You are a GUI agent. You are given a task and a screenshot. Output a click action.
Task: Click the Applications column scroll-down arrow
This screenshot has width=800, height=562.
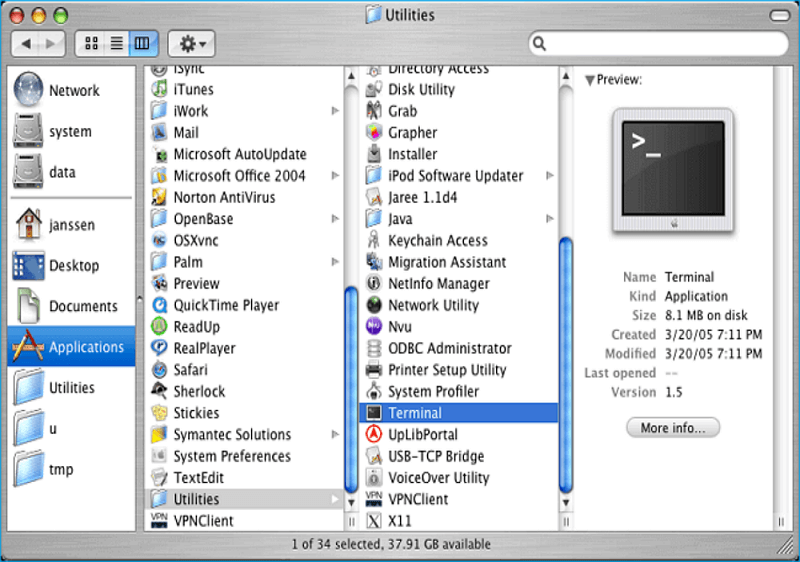click(x=351, y=502)
